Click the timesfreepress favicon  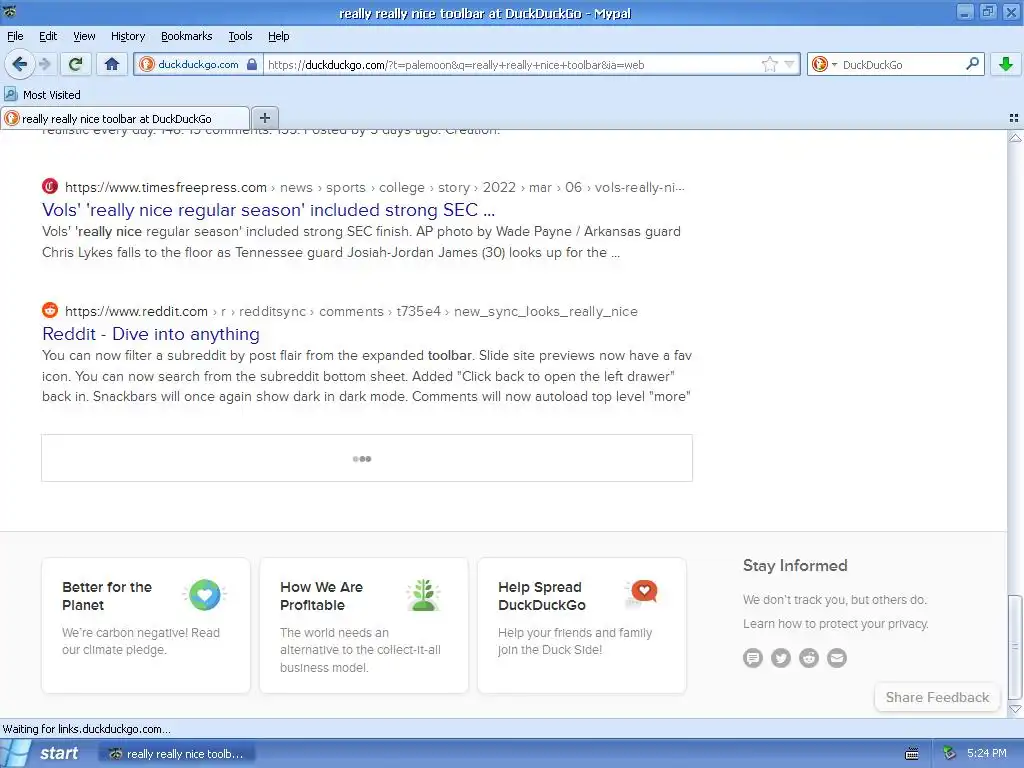(50, 186)
